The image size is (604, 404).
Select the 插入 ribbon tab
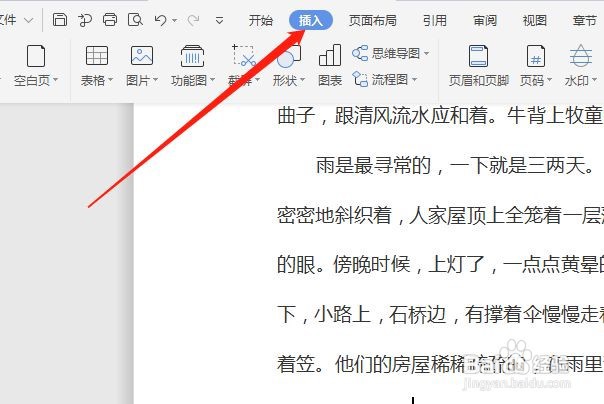click(311, 20)
